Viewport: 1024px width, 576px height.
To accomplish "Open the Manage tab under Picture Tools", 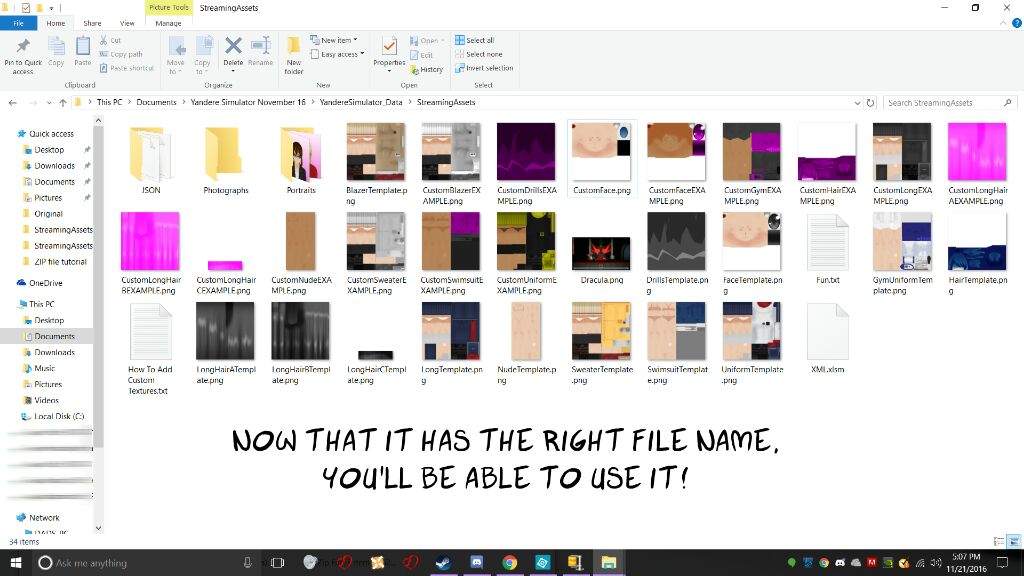I will point(168,23).
